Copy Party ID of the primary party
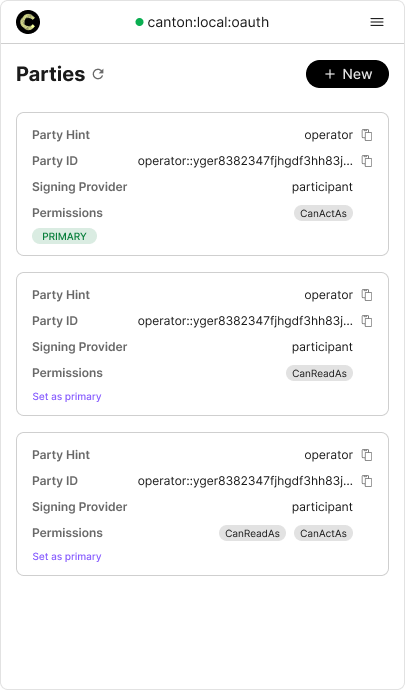405x690 pixels. (367, 161)
